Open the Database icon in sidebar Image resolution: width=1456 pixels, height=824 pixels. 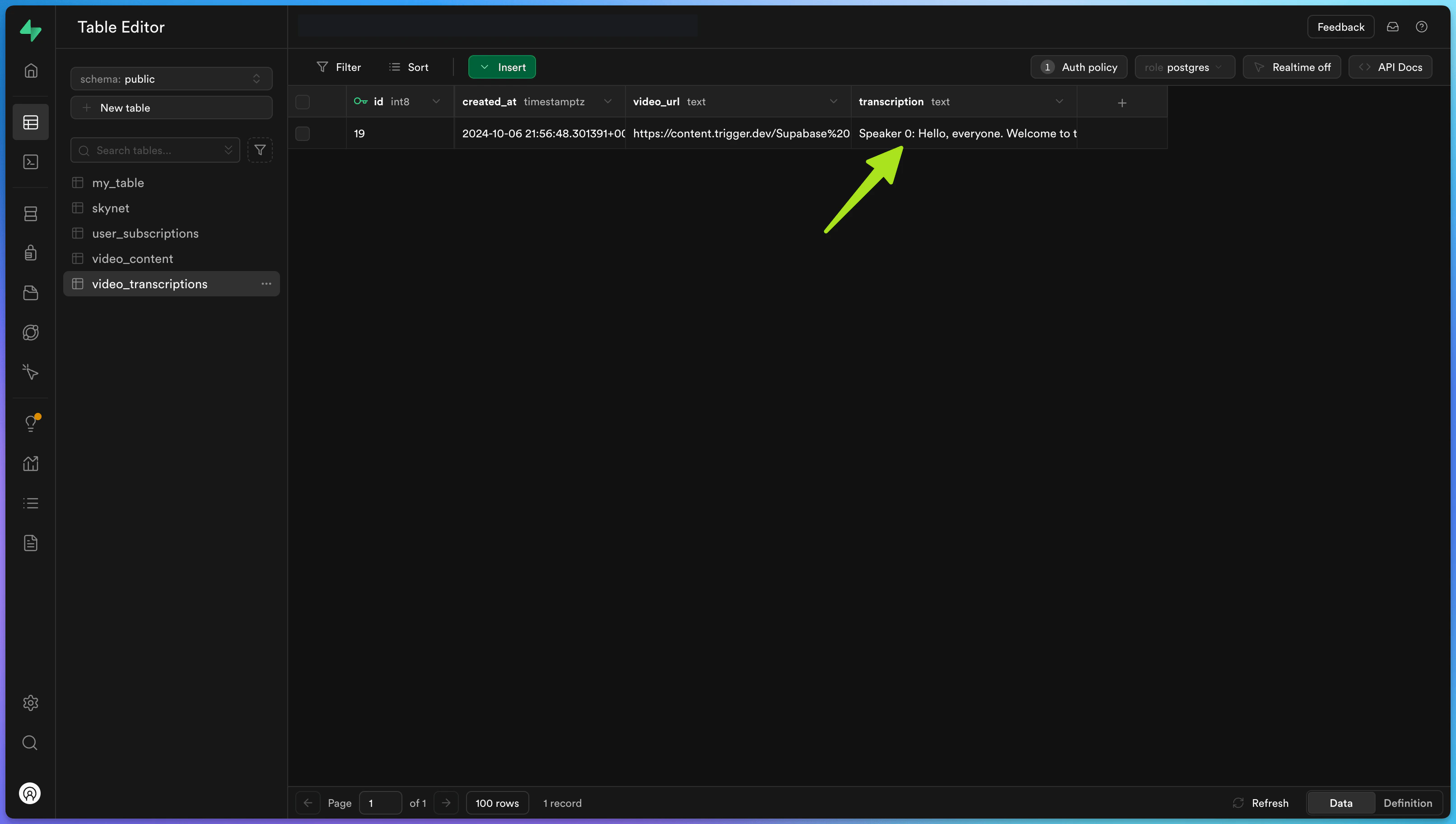tap(31, 213)
